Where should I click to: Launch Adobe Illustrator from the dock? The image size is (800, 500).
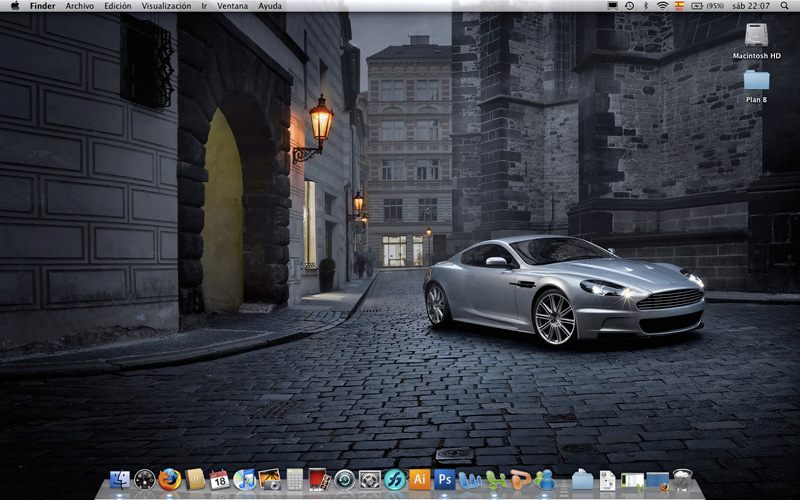(x=420, y=479)
